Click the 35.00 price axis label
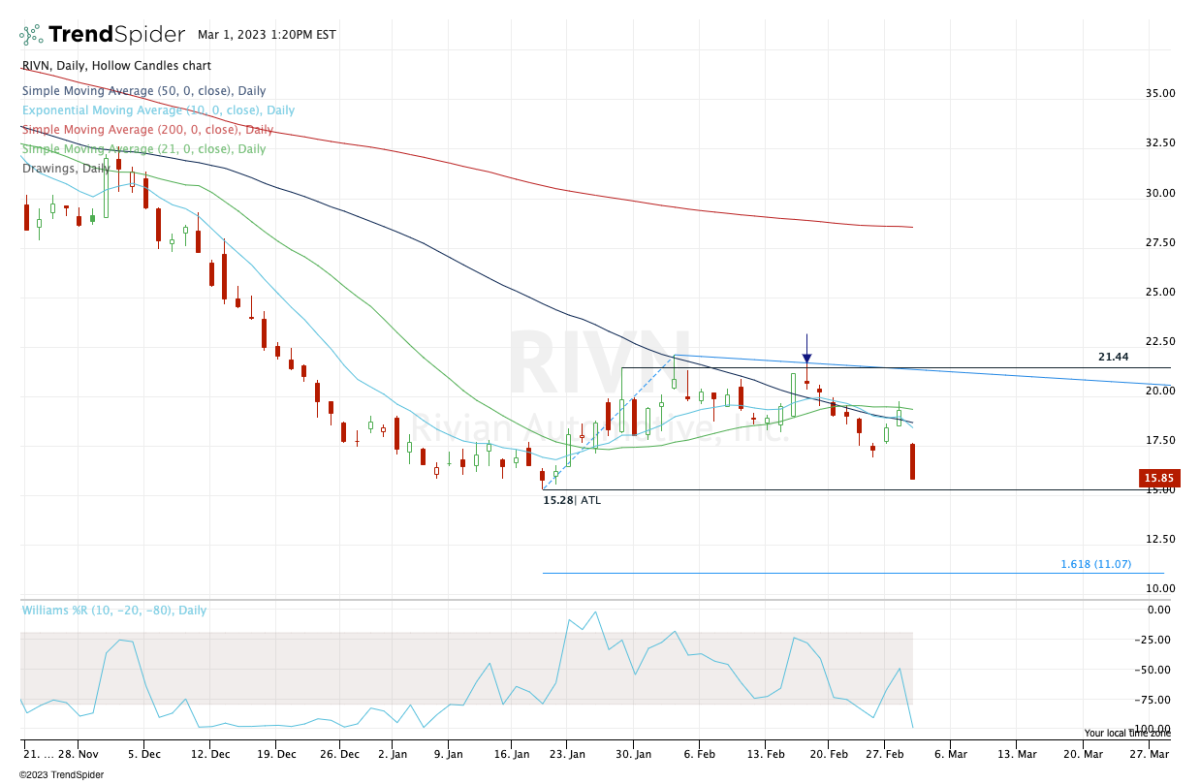 1160,94
